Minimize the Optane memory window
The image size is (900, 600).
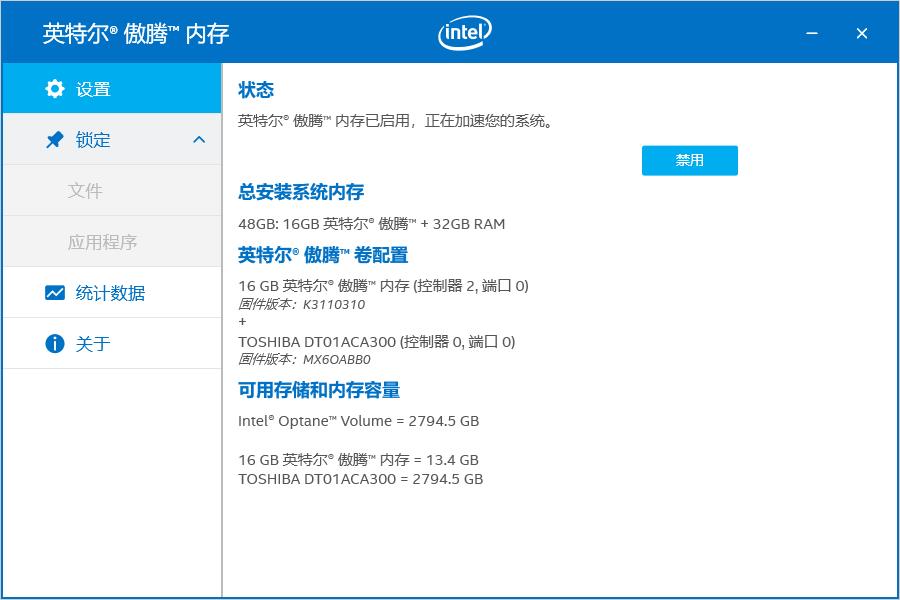pos(813,33)
